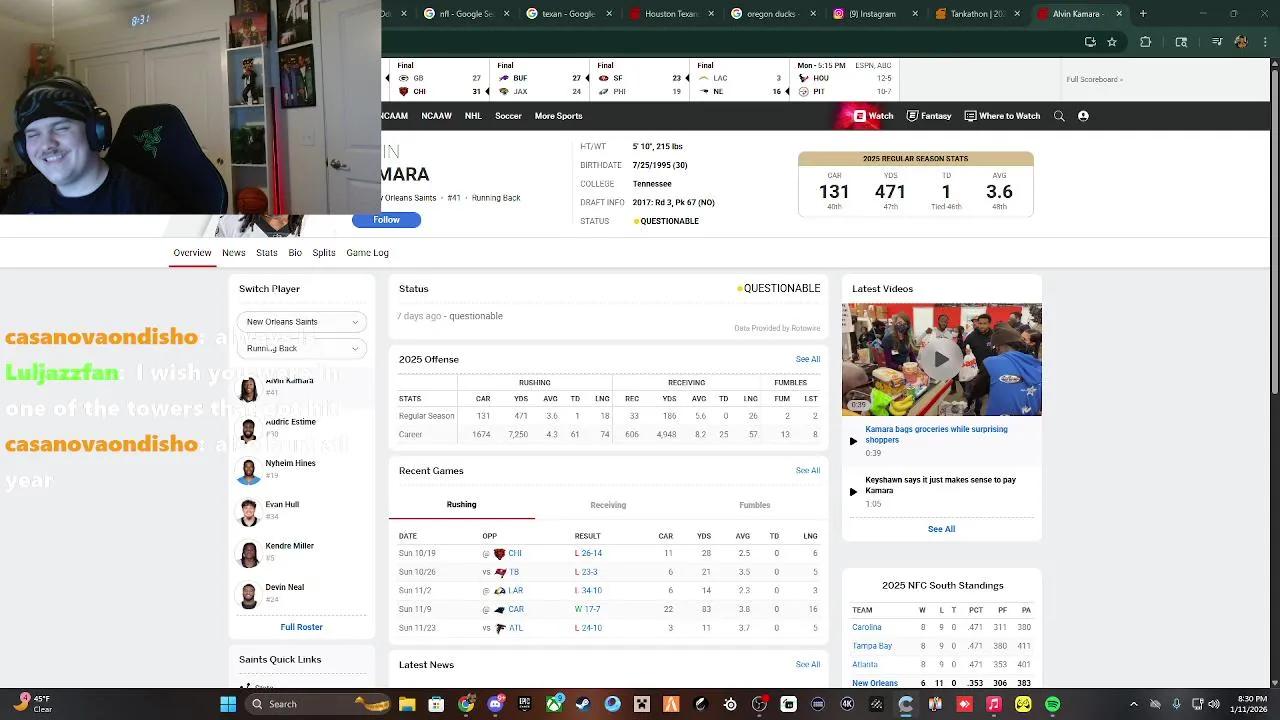Open See All for 2025 Offense
Image resolution: width=1280 pixels, height=720 pixels.
click(x=808, y=359)
